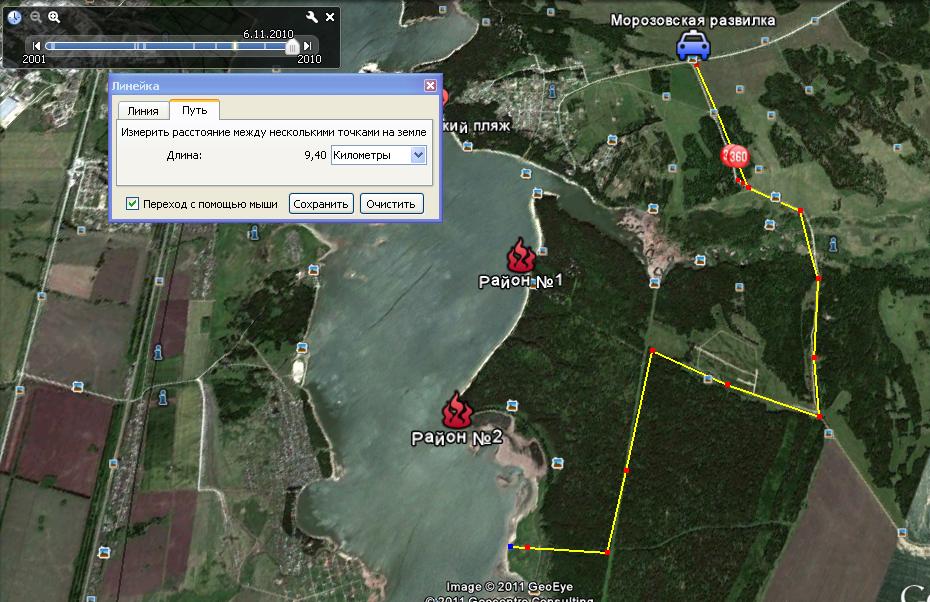Select the Район №2 fire marker
Viewport: 930px width, 602px height.
(457, 410)
